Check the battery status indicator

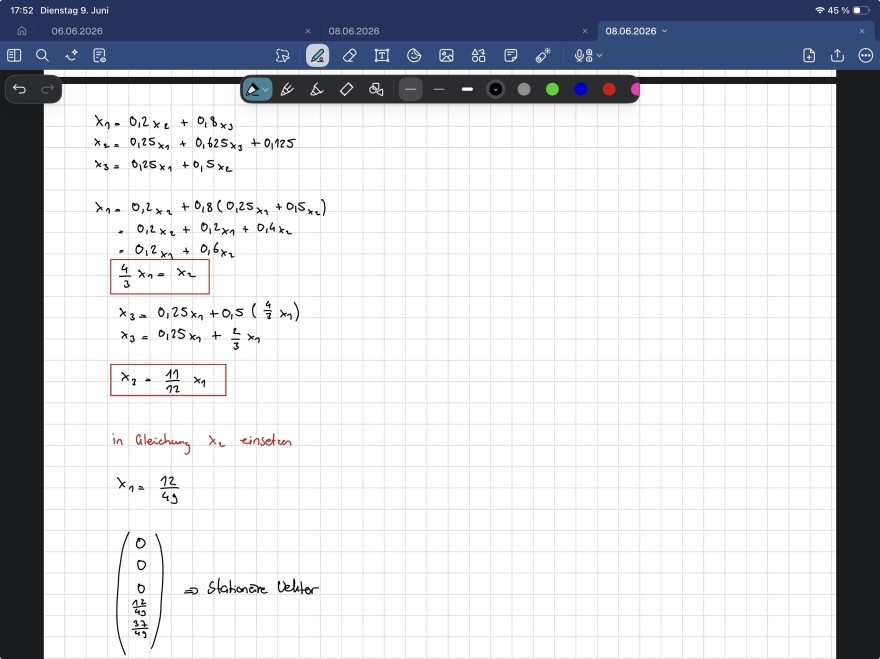[861, 10]
